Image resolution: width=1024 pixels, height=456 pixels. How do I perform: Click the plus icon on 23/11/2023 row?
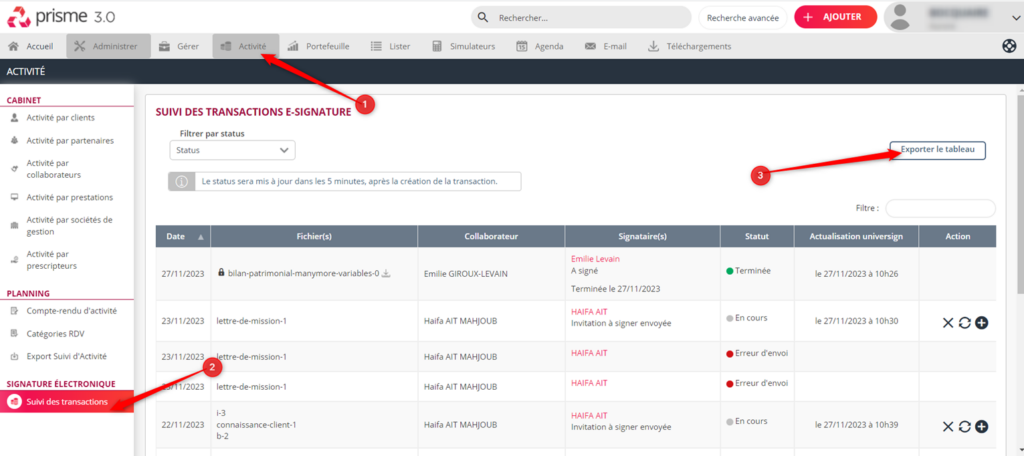pyautogui.click(x=982, y=322)
